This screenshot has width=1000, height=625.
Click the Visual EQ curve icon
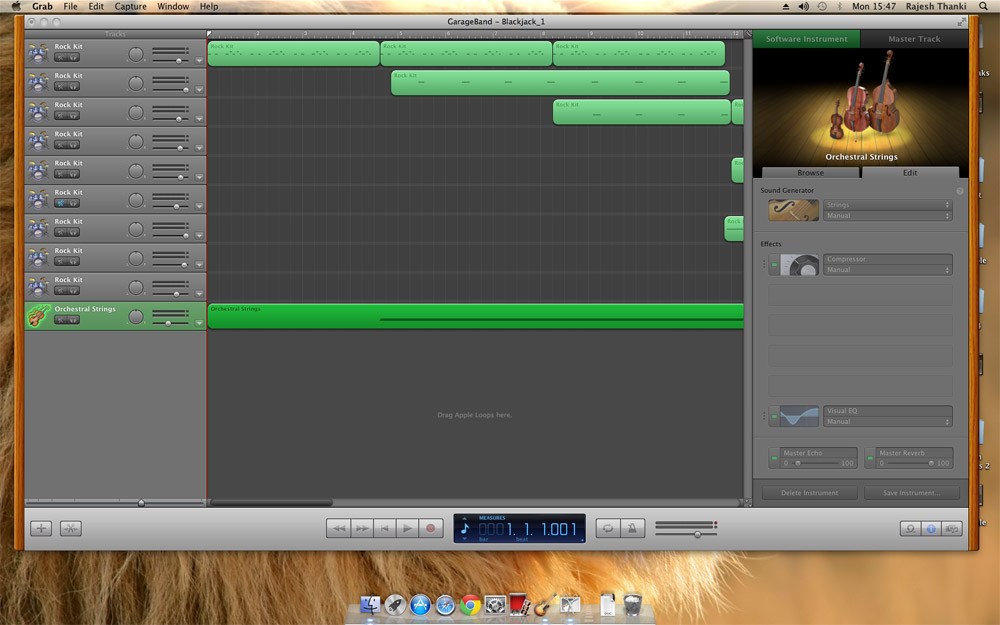799,416
